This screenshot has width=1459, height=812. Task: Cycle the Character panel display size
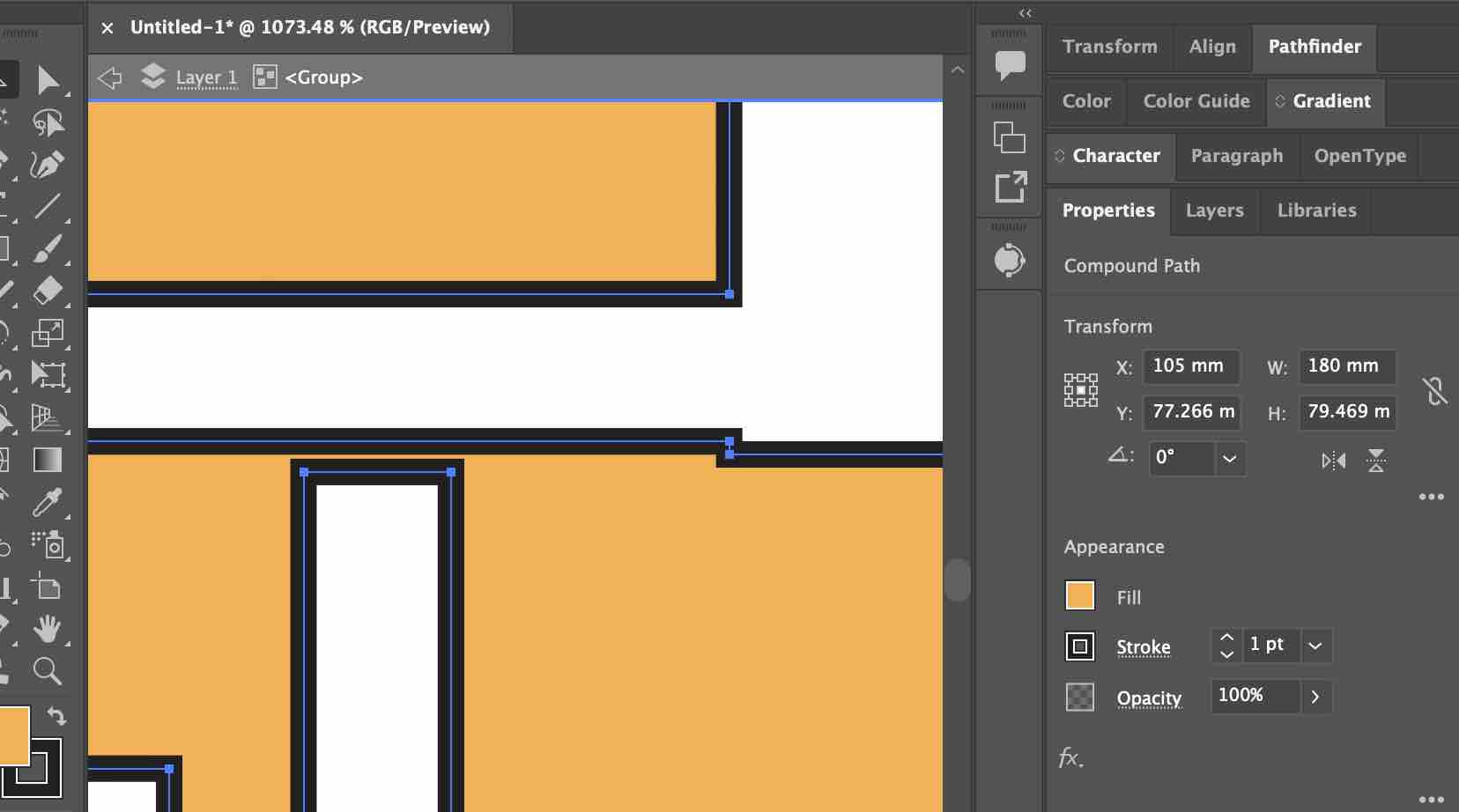pyautogui.click(x=1060, y=156)
